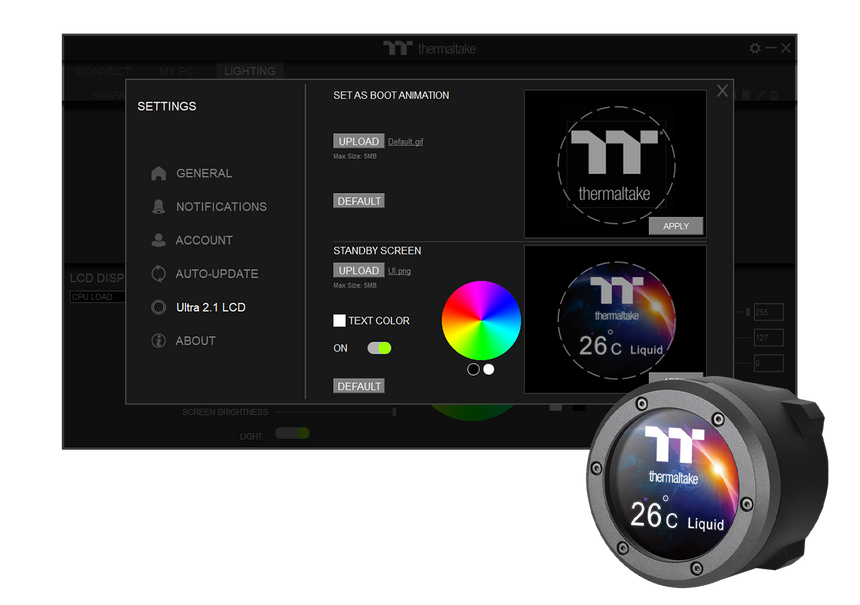Open Ultra 2.1 LCD settings icon
This screenshot has height=605, width=860.
(x=158, y=307)
